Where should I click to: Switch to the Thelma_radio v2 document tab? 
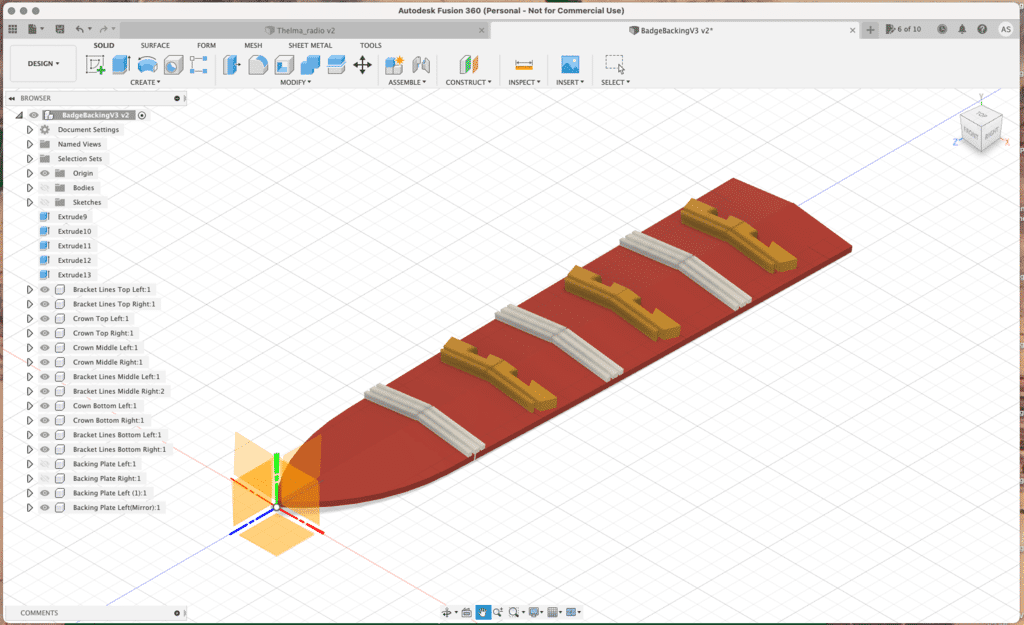306,30
